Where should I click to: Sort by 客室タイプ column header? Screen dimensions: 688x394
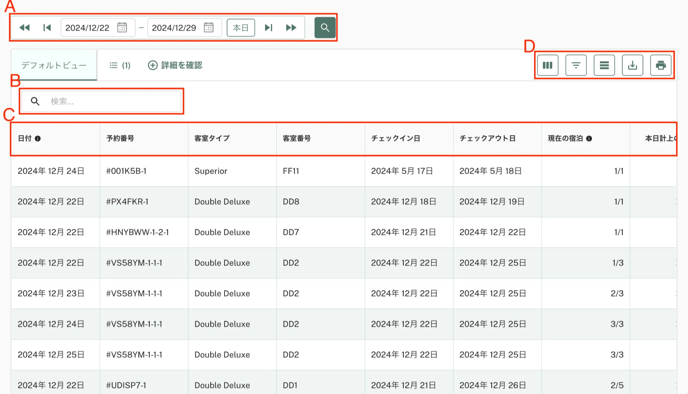212,139
